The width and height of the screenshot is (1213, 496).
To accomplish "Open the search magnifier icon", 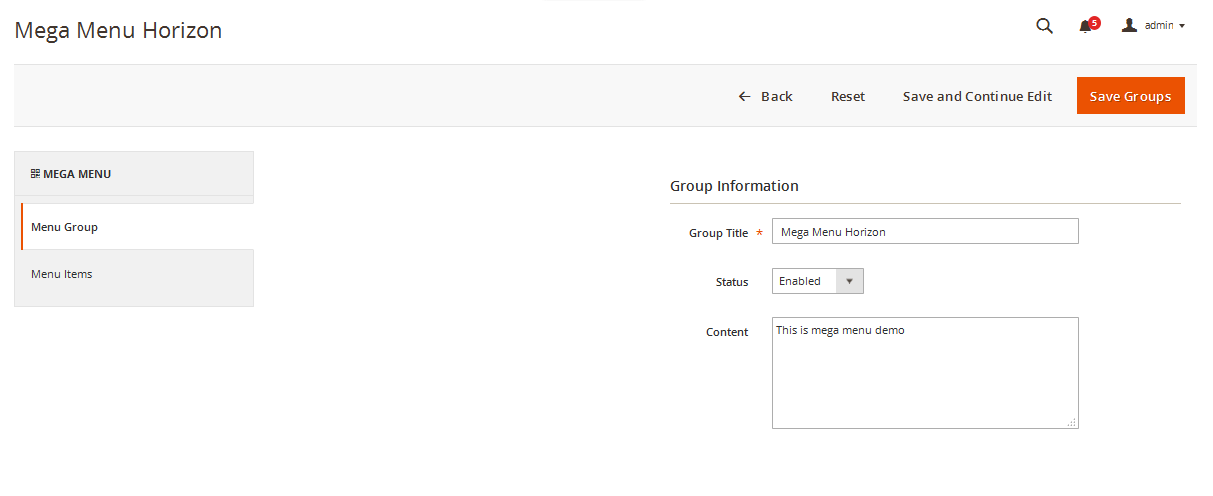I will tap(1044, 26).
